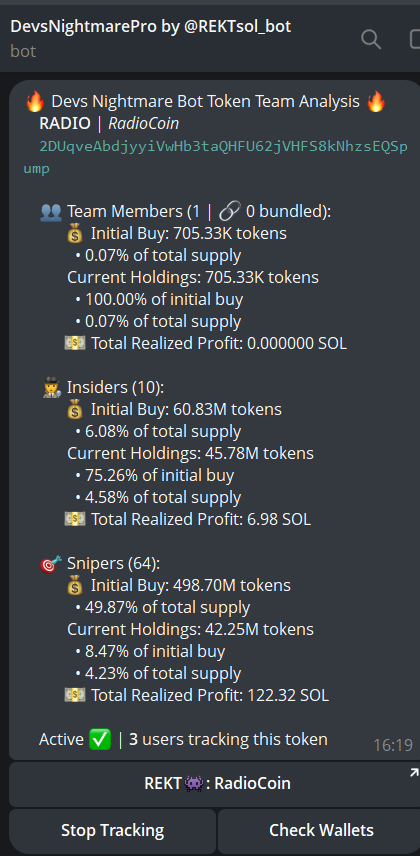Click the fire emoji before the title

[x=35, y=102]
